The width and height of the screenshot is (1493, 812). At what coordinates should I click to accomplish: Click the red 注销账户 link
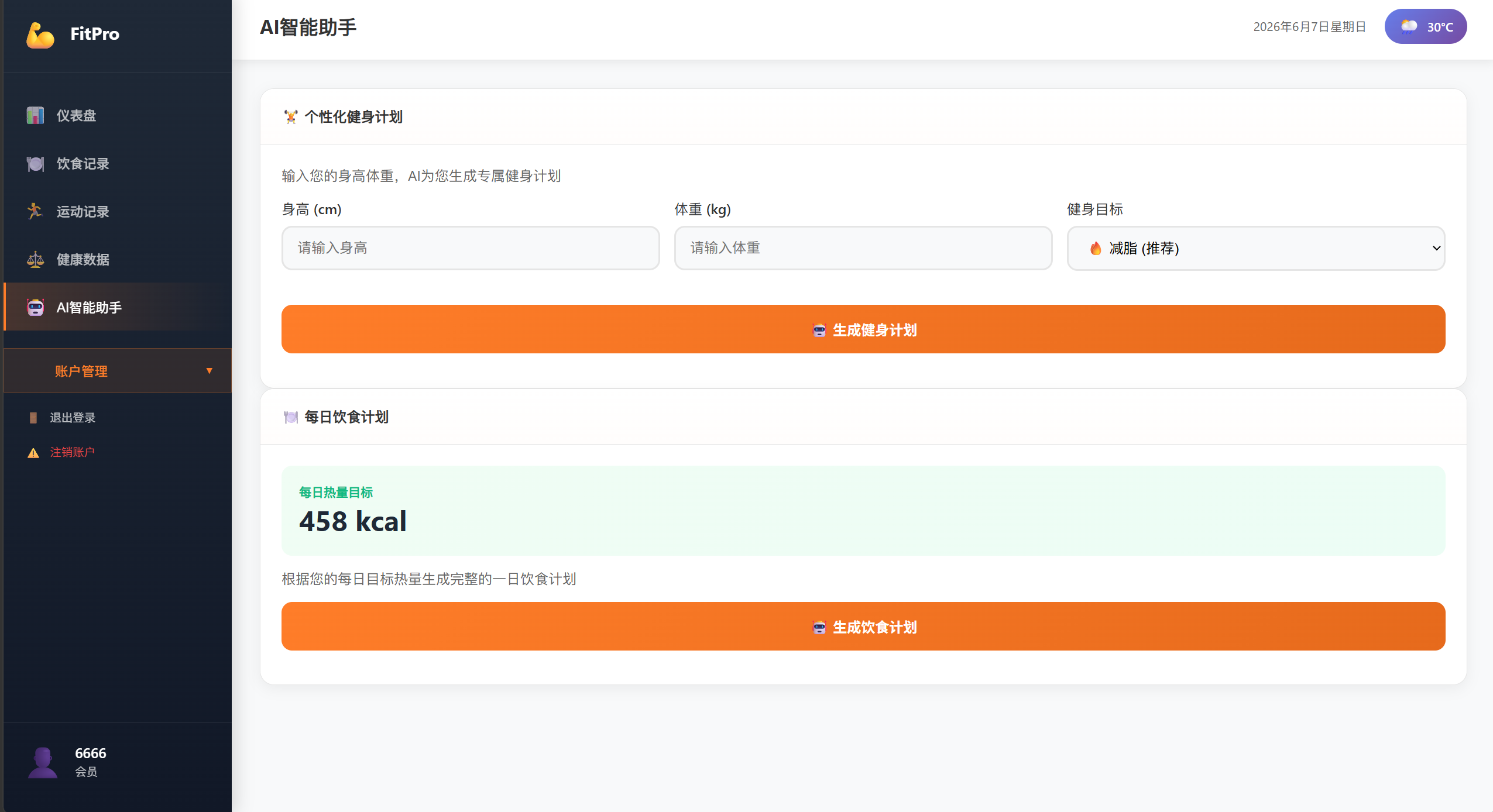pyautogui.click(x=72, y=452)
